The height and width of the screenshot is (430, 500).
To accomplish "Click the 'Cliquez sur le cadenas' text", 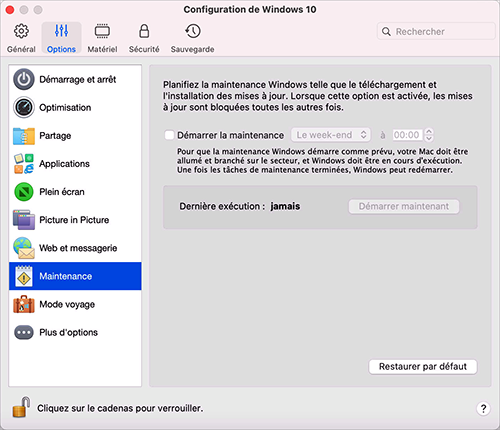I will 120,408.
